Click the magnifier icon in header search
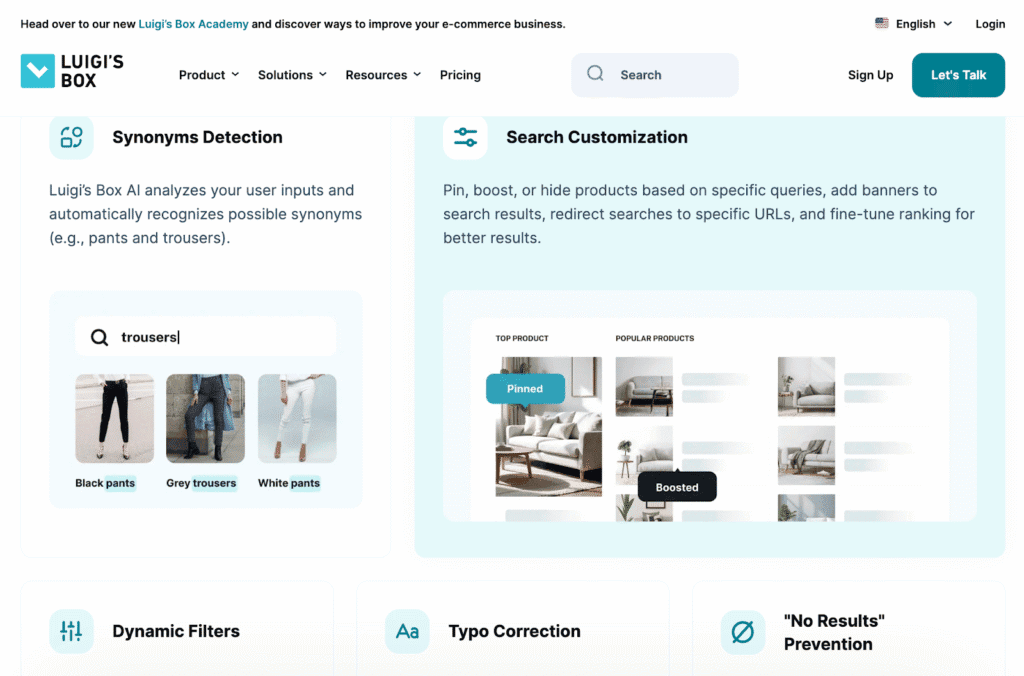Screen dimensions: 1024x676 [x=595, y=74]
